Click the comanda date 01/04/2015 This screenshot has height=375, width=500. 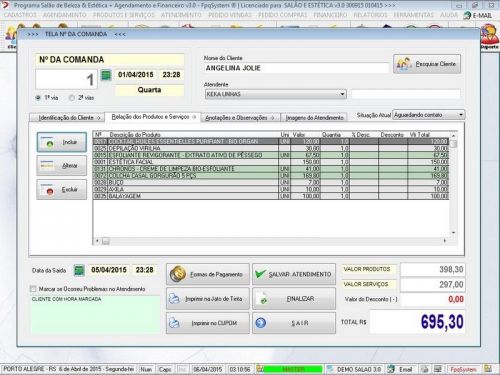136,75
